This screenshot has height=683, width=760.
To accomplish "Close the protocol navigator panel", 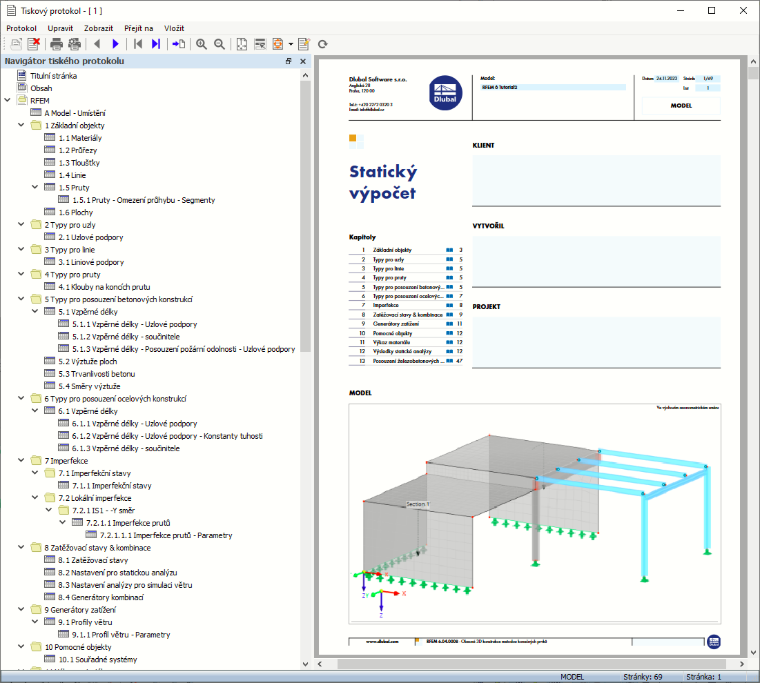I will [x=303, y=61].
